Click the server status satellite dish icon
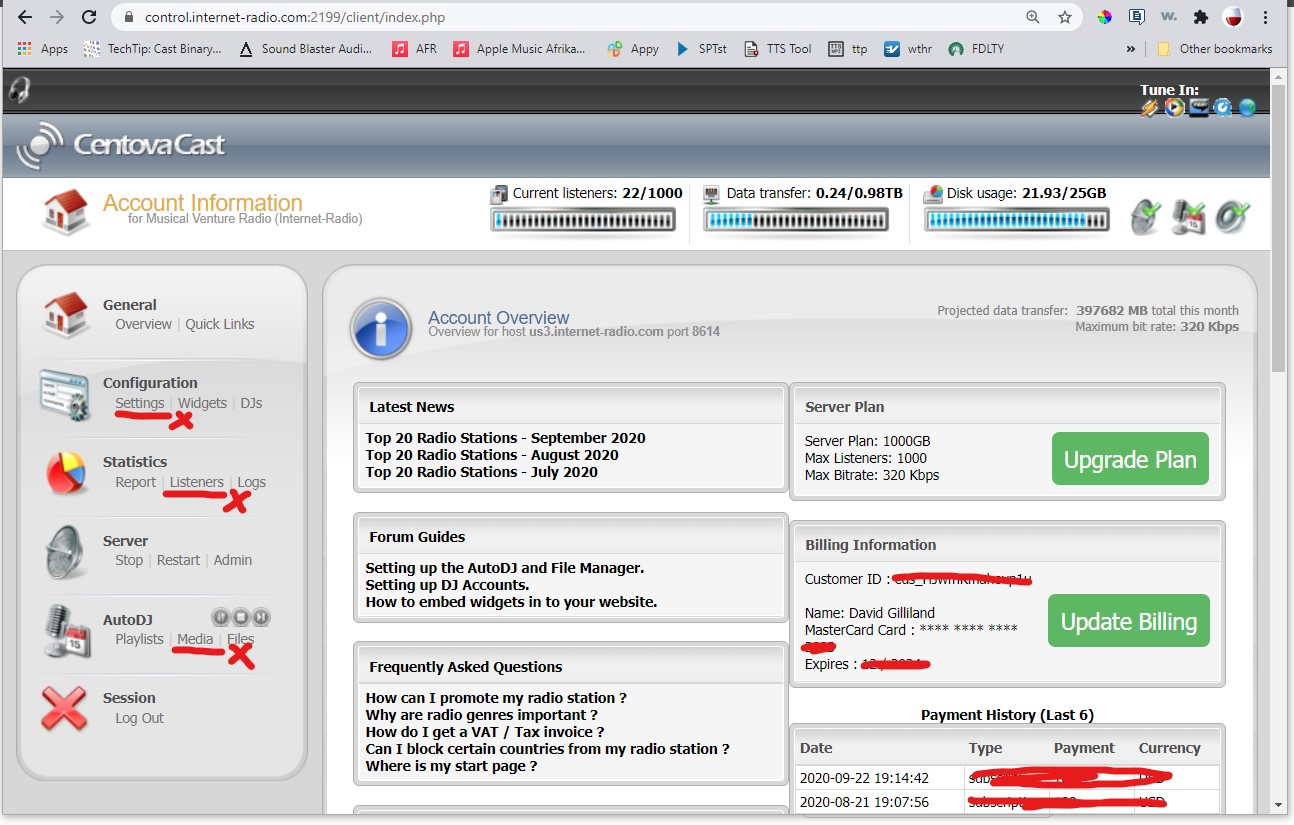The width and height of the screenshot is (1294, 825). coord(1147,217)
